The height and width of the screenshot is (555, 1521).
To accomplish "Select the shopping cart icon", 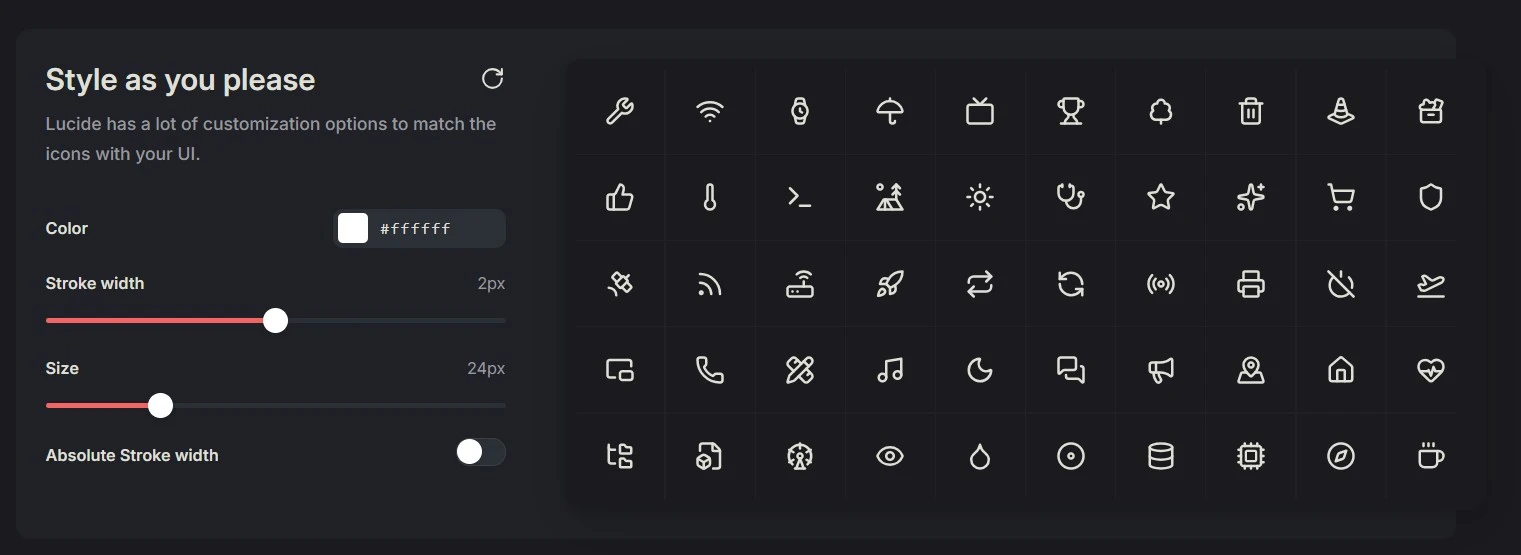I will point(1340,198).
